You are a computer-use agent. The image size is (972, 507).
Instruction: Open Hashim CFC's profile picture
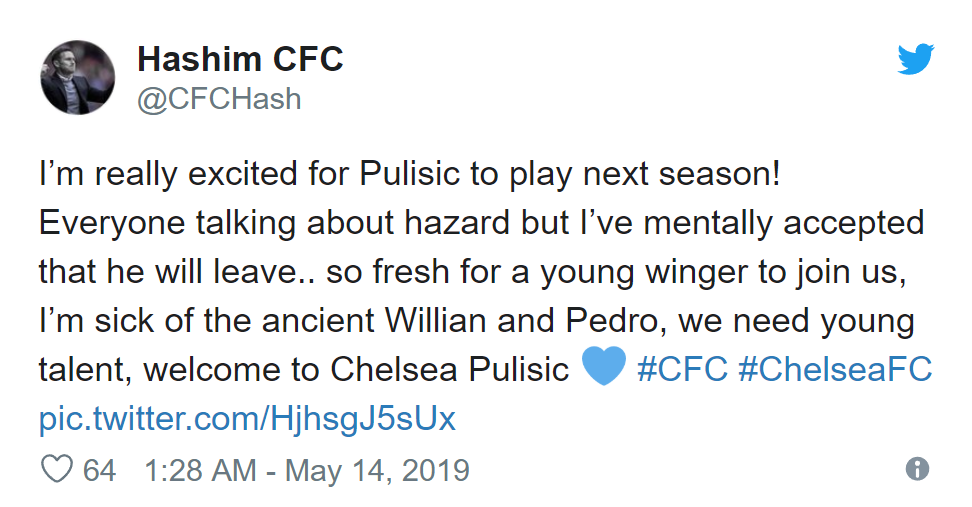point(76,78)
